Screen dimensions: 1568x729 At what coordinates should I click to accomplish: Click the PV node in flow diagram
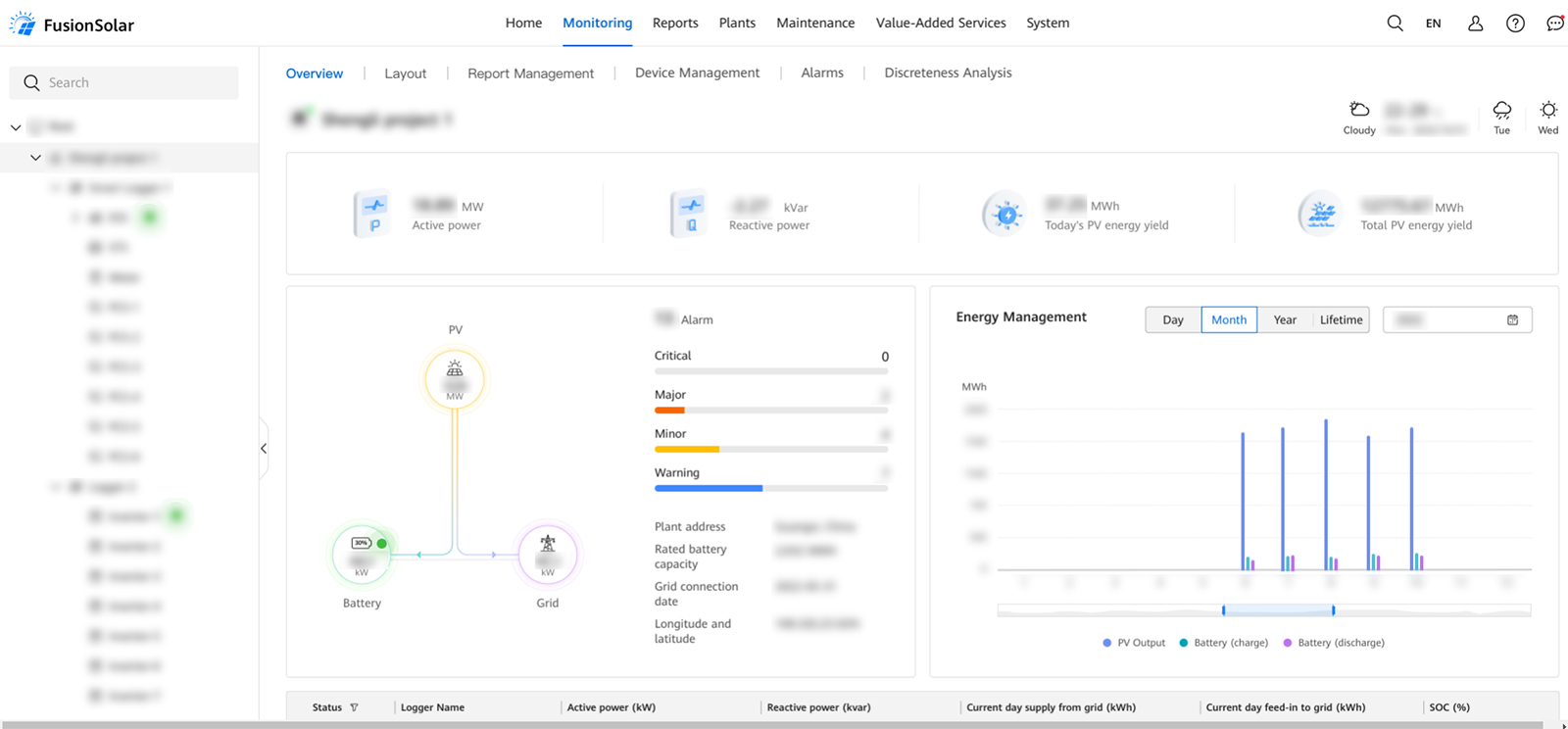(x=455, y=378)
